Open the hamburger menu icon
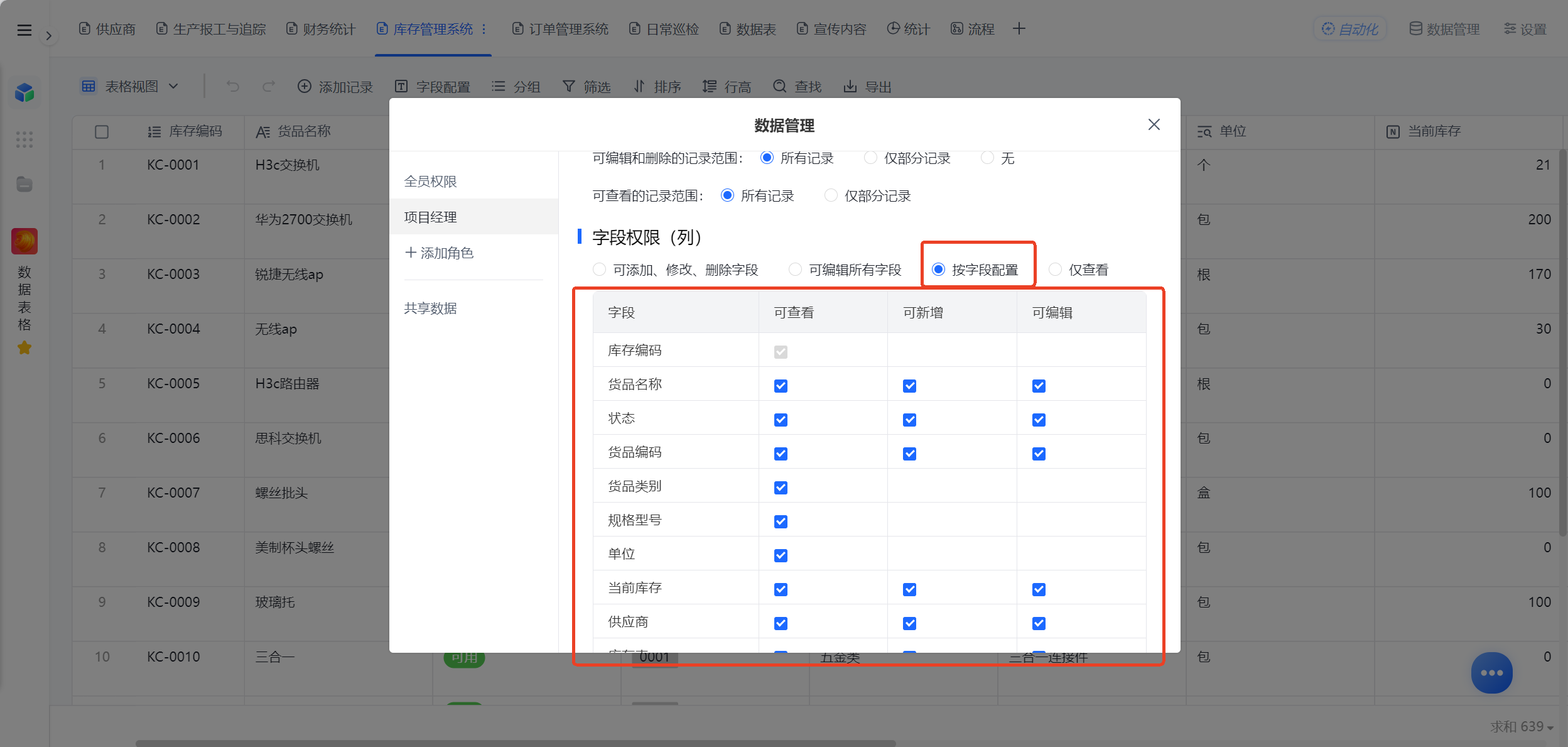This screenshot has height=747, width=1568. click(x=24, y=30)
